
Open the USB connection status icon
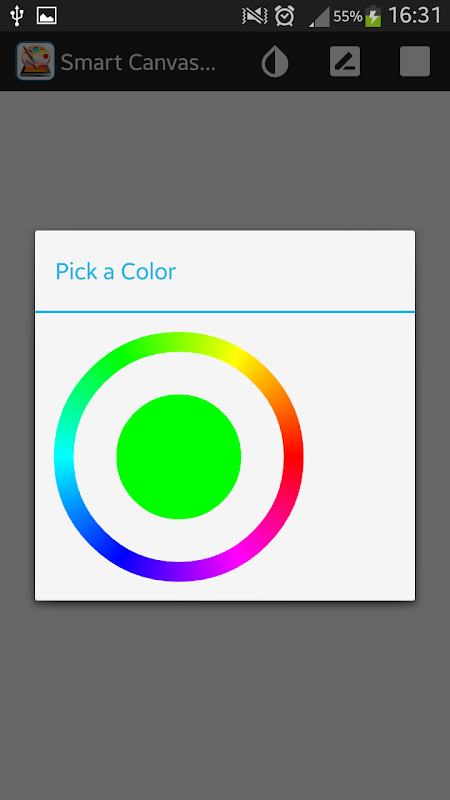[x=17, y=16]
